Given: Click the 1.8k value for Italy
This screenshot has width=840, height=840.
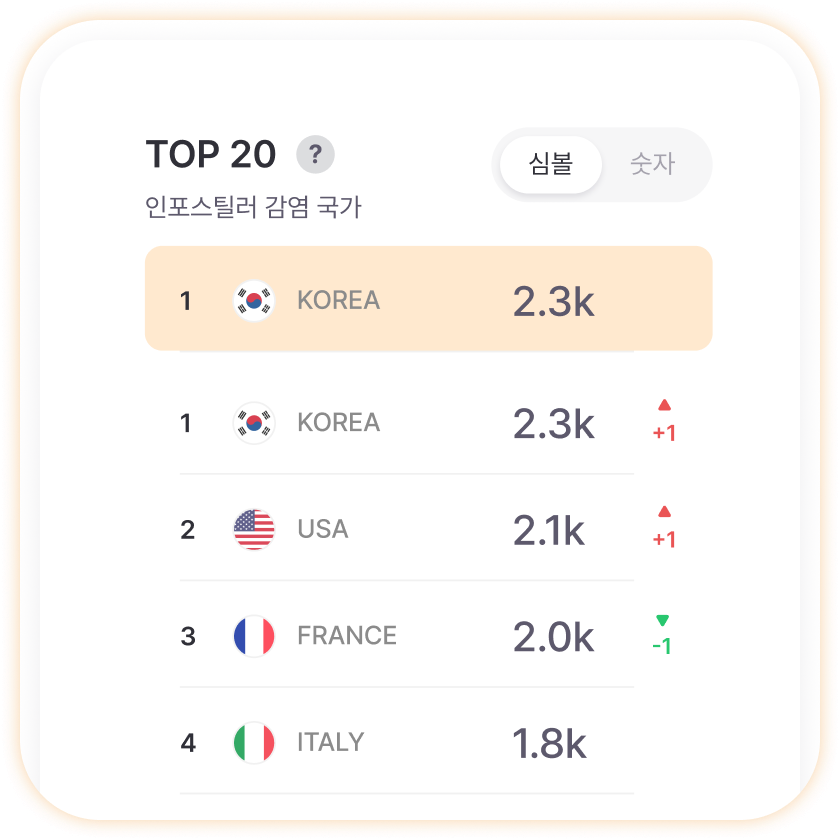Looking at the screenshot, I should point(549,744).
